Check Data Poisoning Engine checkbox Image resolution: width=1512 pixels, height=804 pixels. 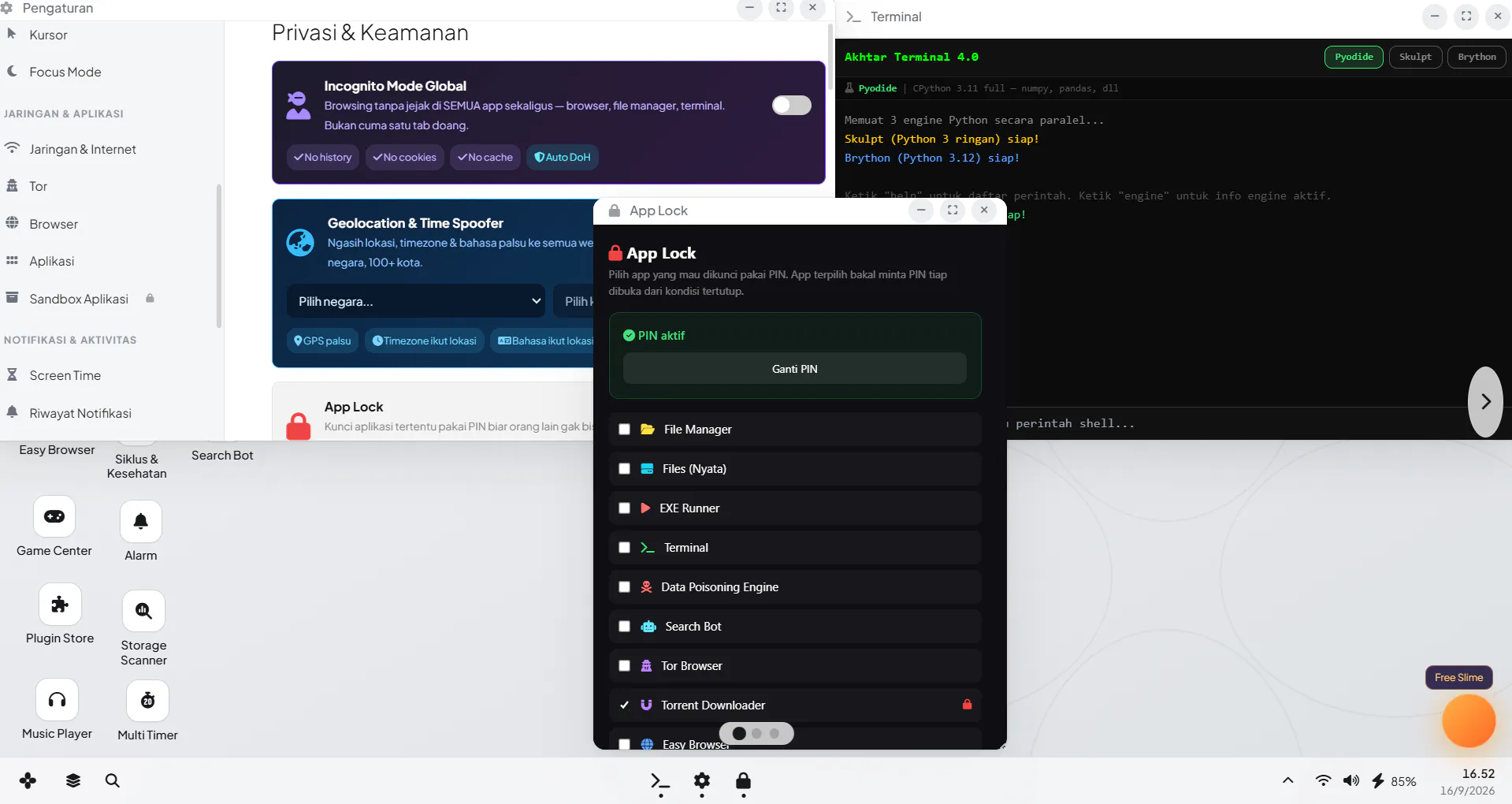[x=625, y=587]
